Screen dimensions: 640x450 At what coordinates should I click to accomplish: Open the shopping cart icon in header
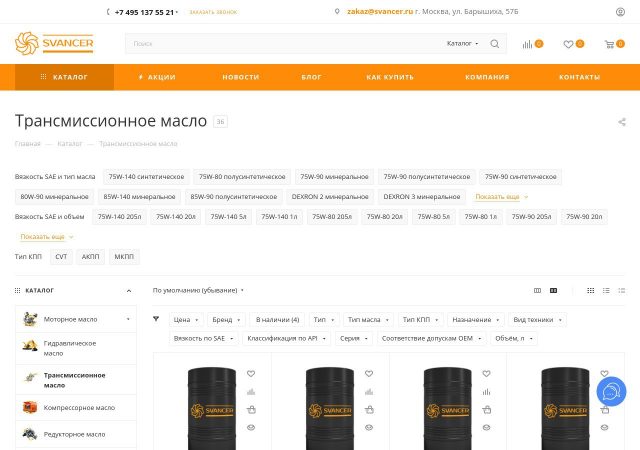click(609, 44)
